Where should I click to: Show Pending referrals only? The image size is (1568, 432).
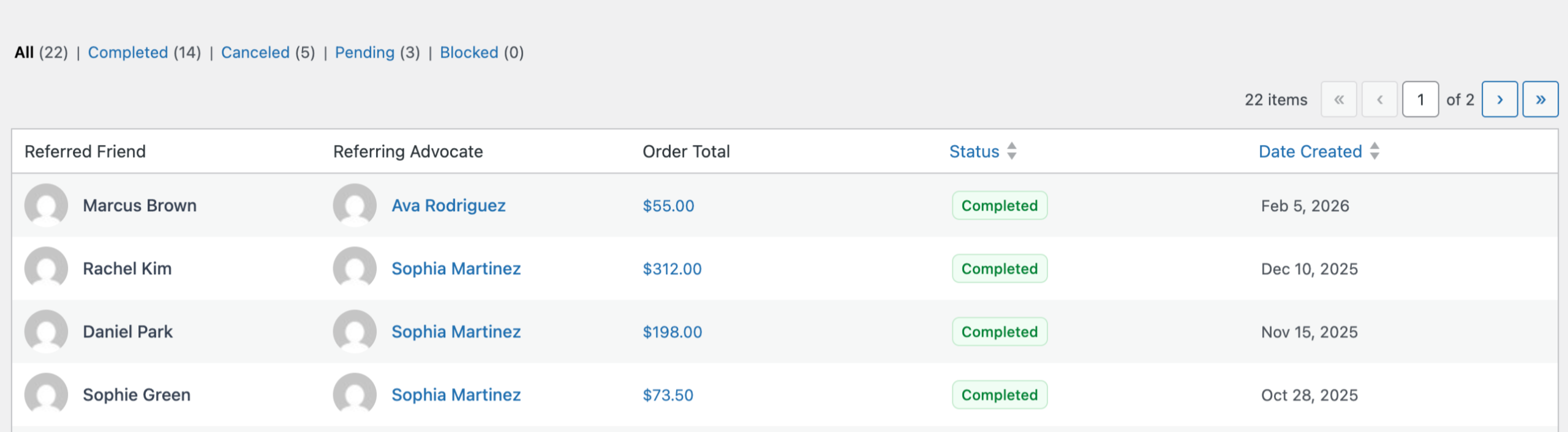pos(364,53)
